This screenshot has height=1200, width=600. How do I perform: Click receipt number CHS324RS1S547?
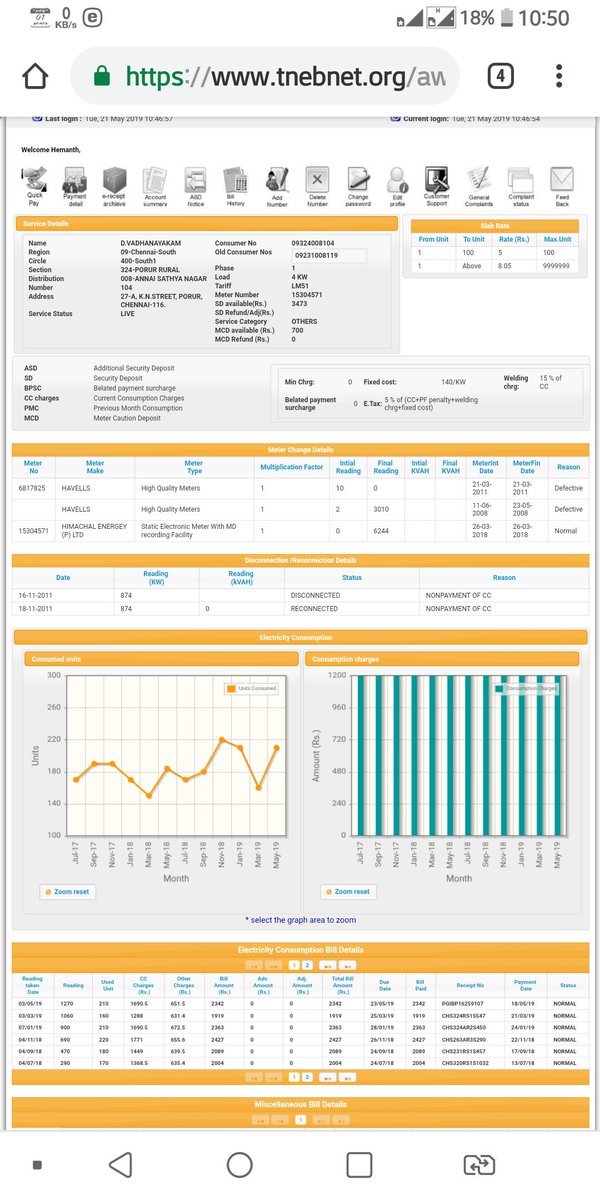click(x=464, y=1015)
